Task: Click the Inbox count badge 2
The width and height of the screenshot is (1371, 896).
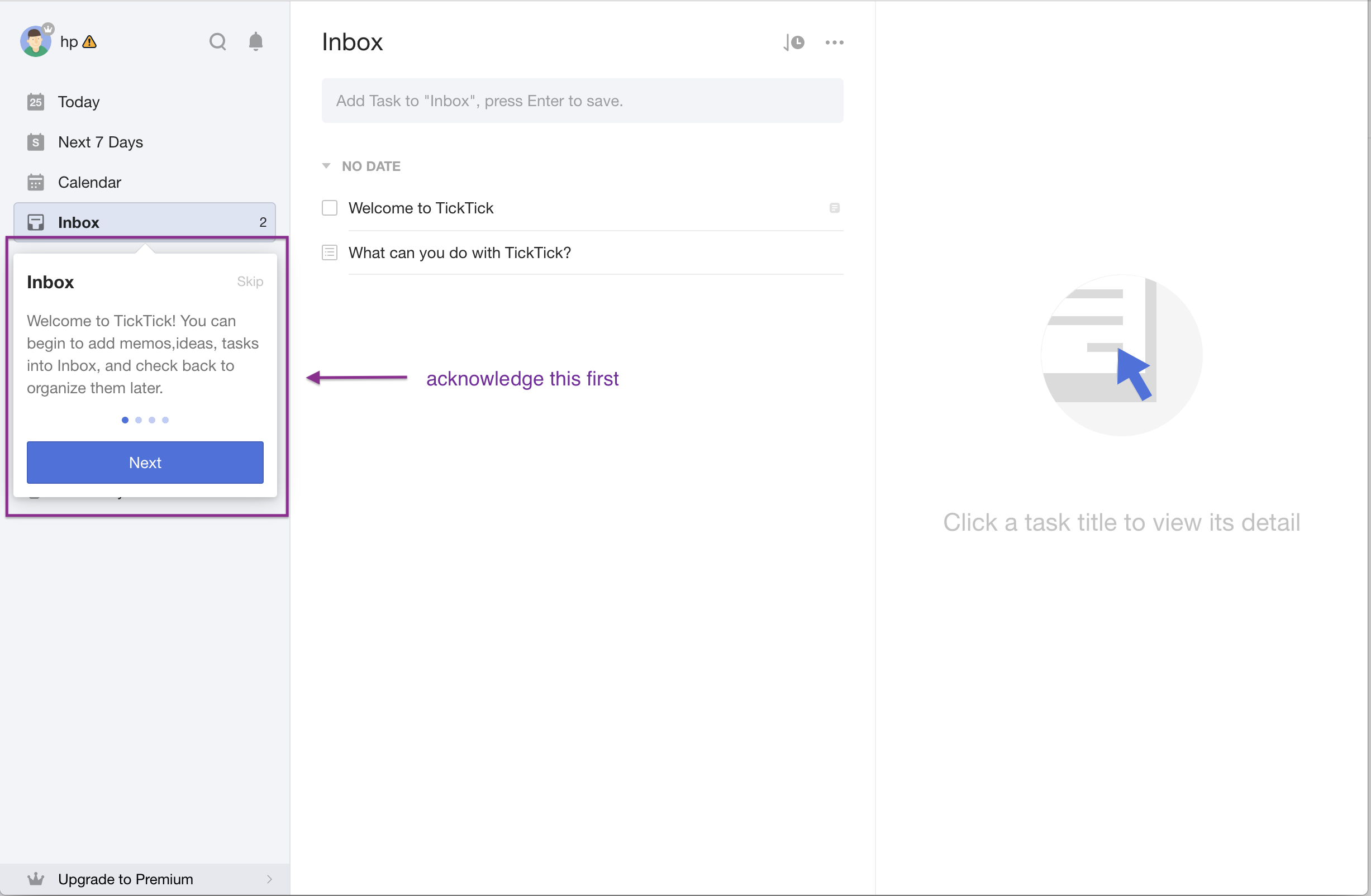Action: [x=263, y=222]
